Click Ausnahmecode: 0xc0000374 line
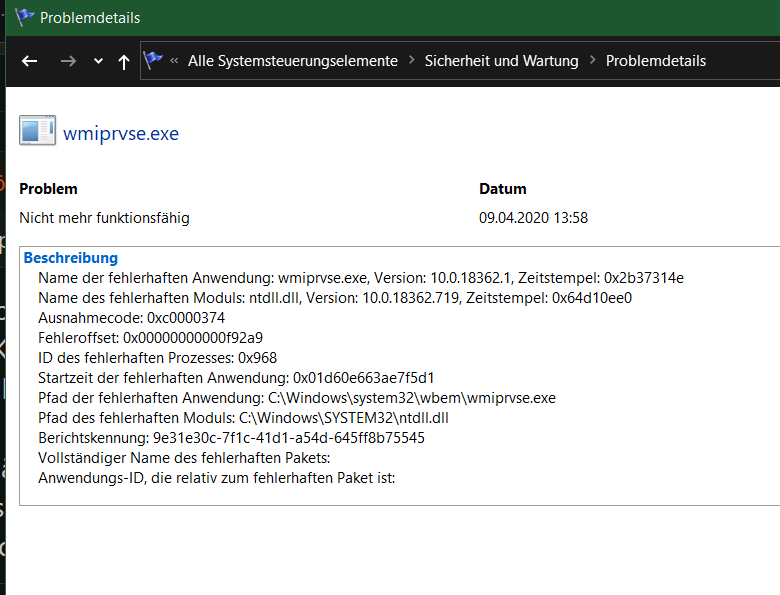780x595 pixels. [x=131, y=318]
